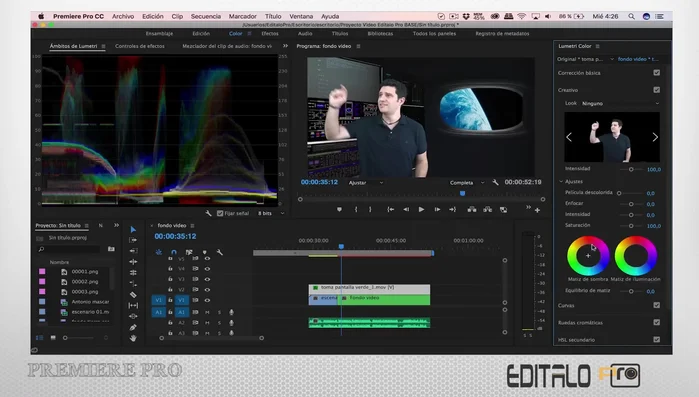Select the Selection arrow tool
This screenshot has height=397, width=699.
click(x=133, y=229)
